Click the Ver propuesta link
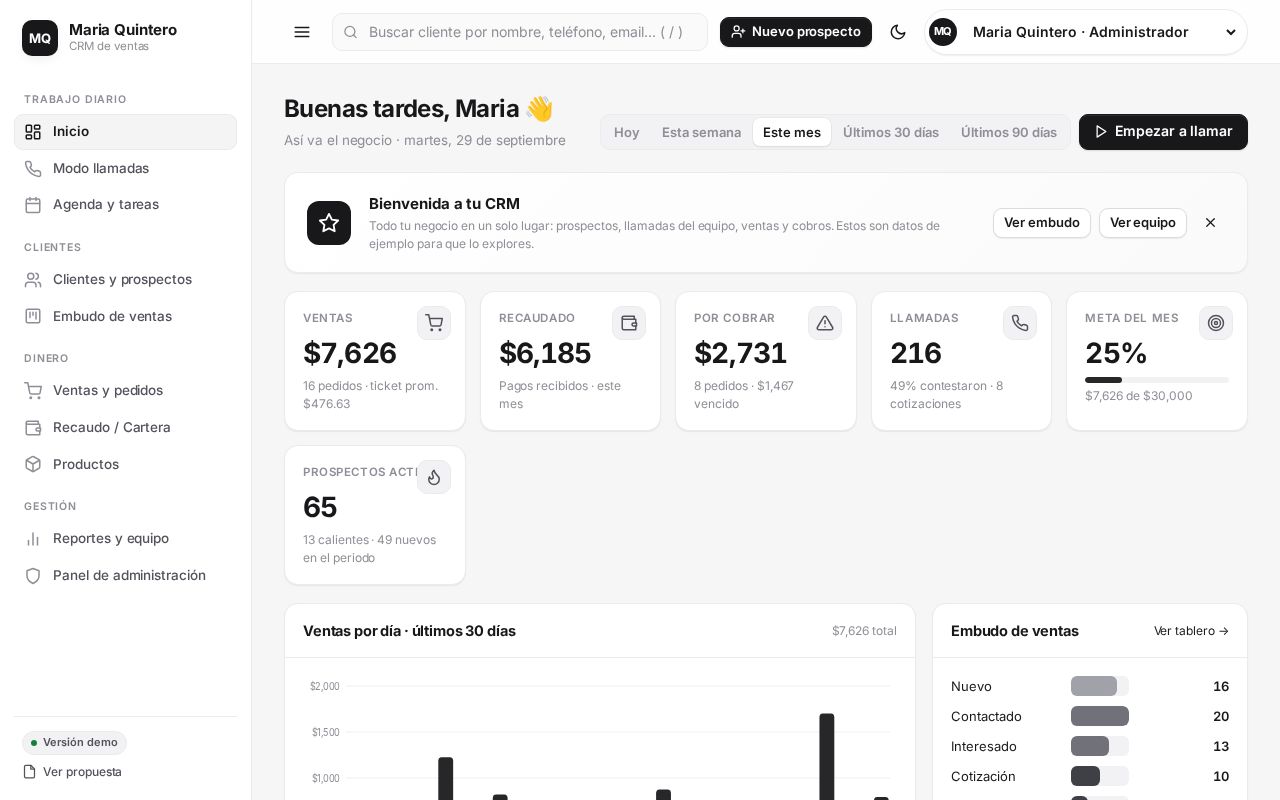 click(72, 772)
